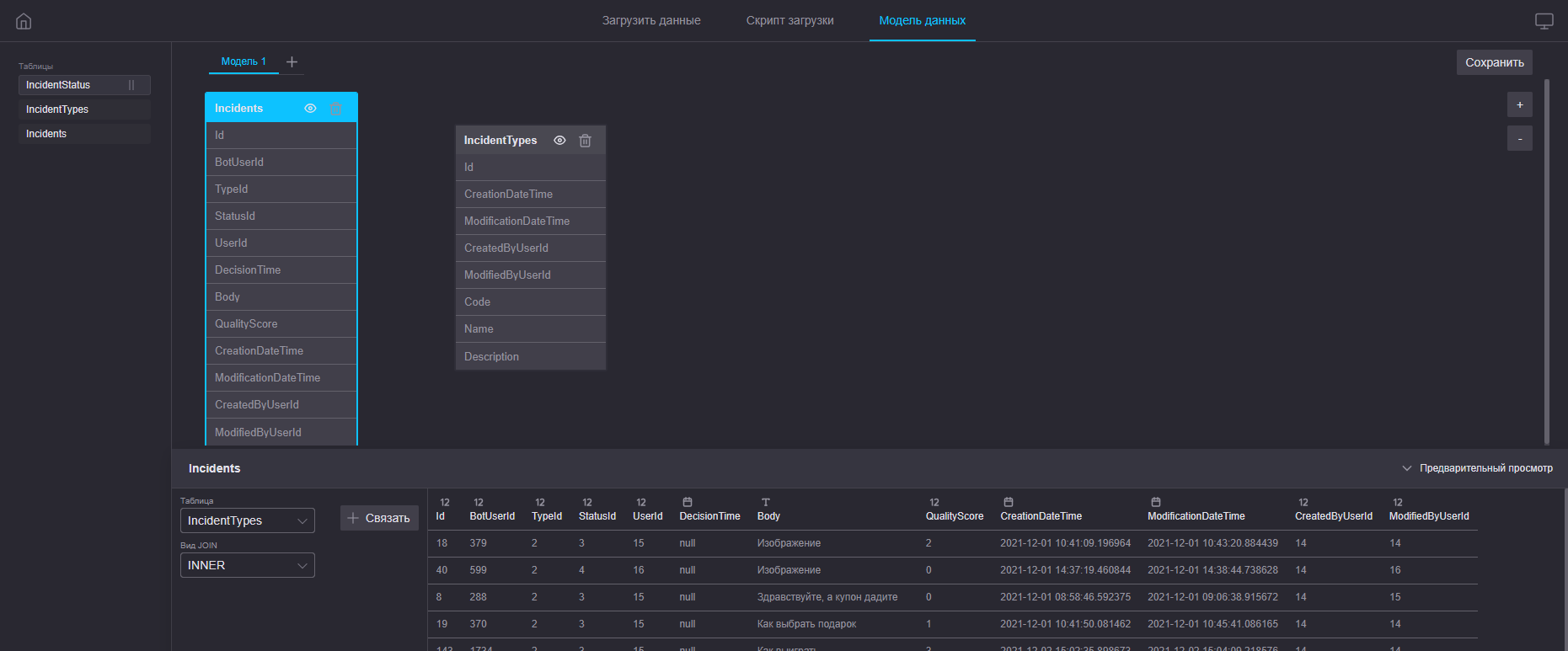Click the numeric type icon above ModifiedByUserId column
The image size is (1568, 651).
(1398, 503)
